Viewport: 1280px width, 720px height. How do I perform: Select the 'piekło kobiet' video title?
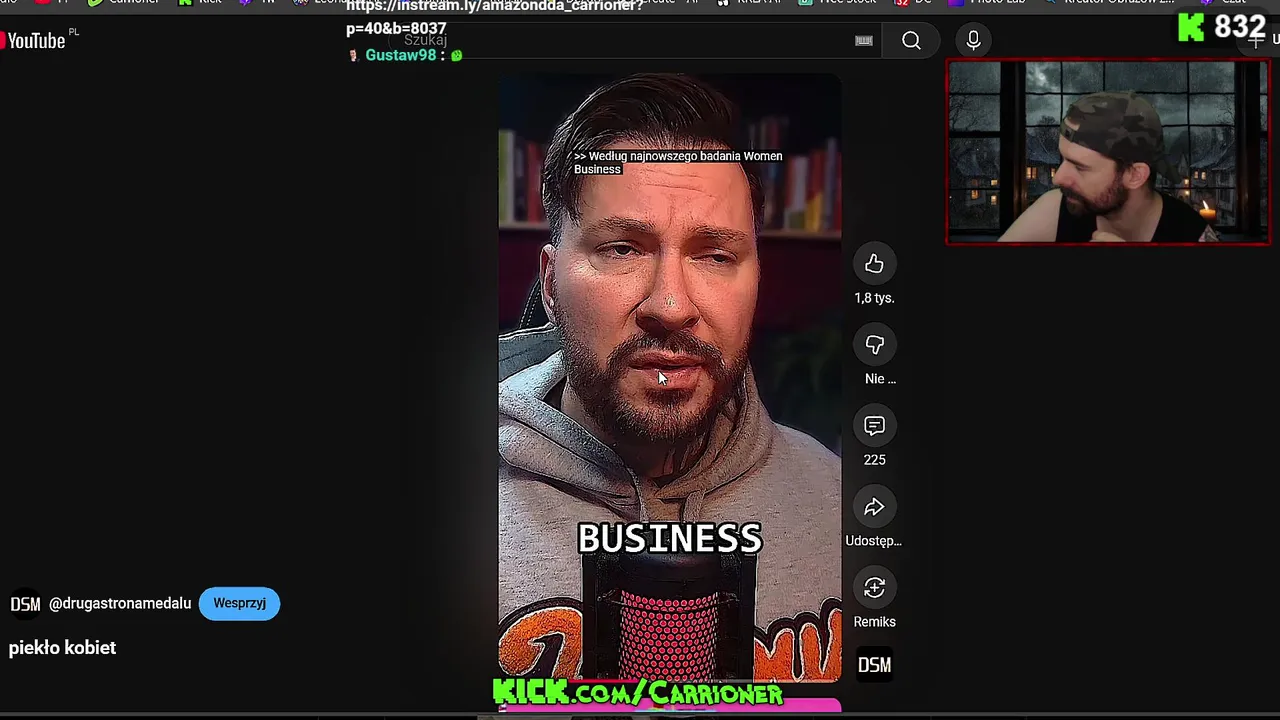(62, 647)
